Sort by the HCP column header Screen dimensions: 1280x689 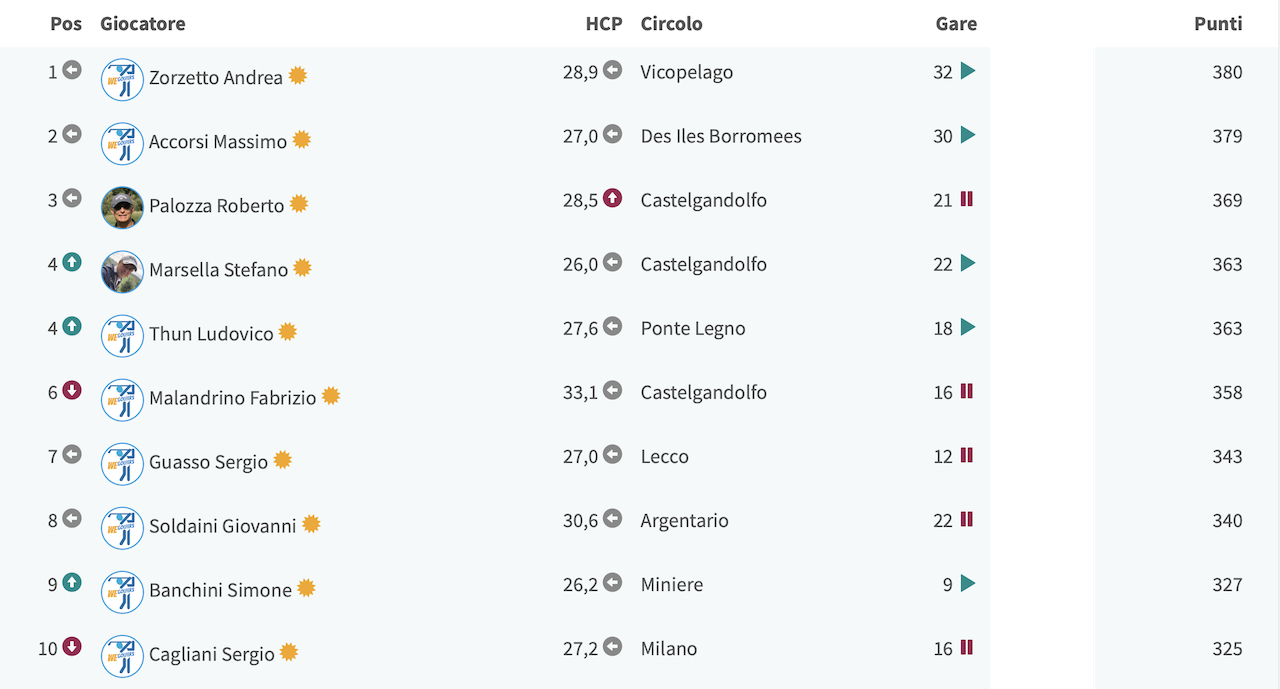click(604, 23)
